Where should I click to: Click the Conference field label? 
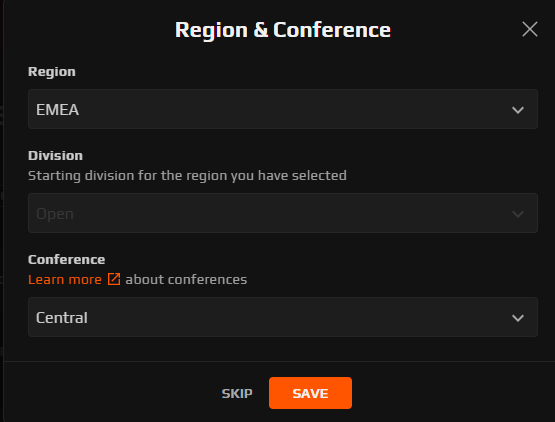coord(67,260)
